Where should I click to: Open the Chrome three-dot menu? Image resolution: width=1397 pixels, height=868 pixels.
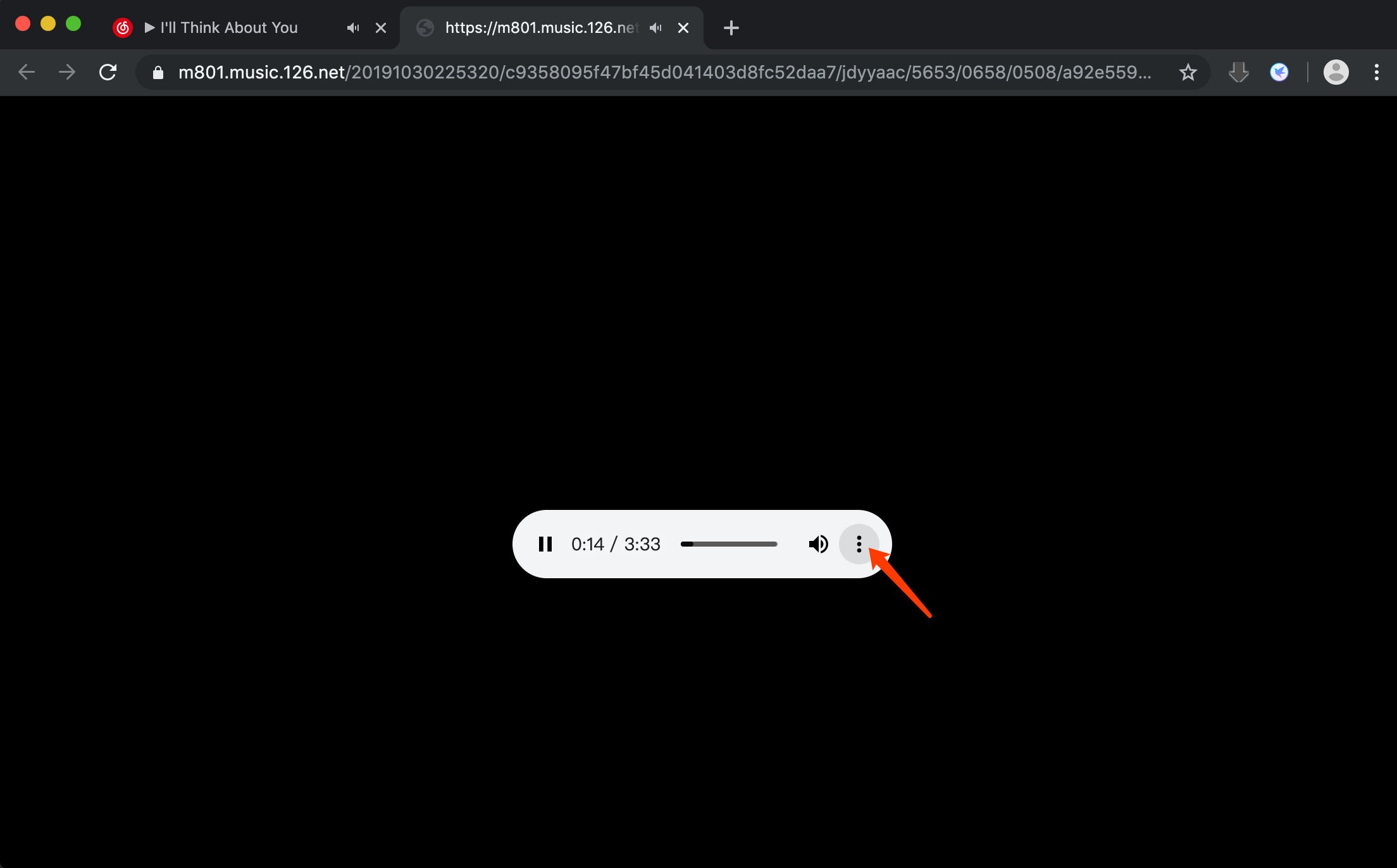[1376, 72]
